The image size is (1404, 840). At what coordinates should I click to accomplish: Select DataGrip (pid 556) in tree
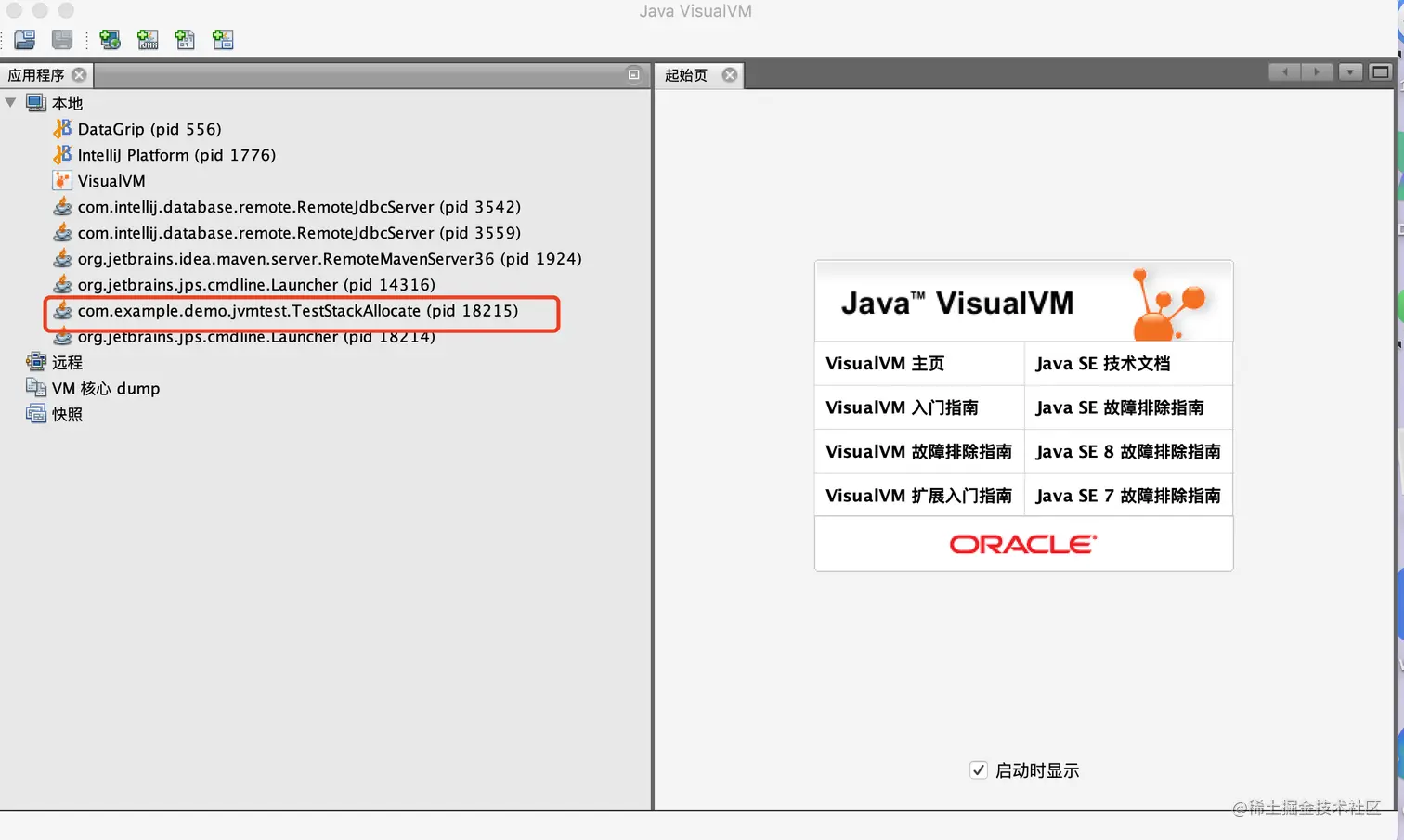coord(149,129)
